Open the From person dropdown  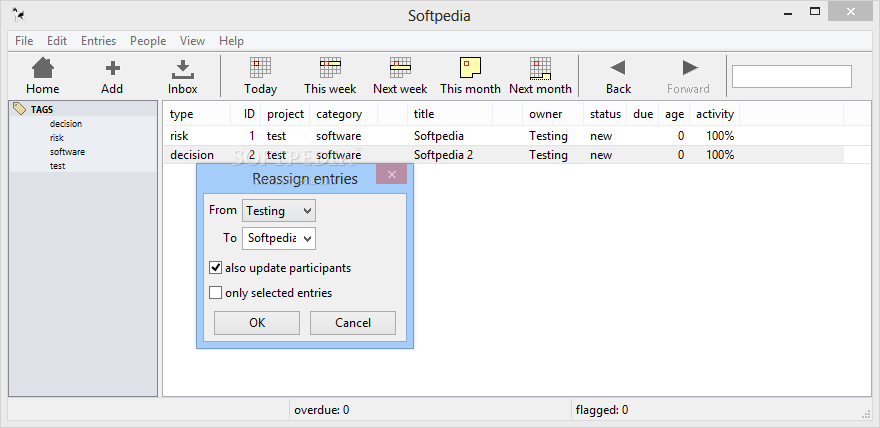coord(279,211)
